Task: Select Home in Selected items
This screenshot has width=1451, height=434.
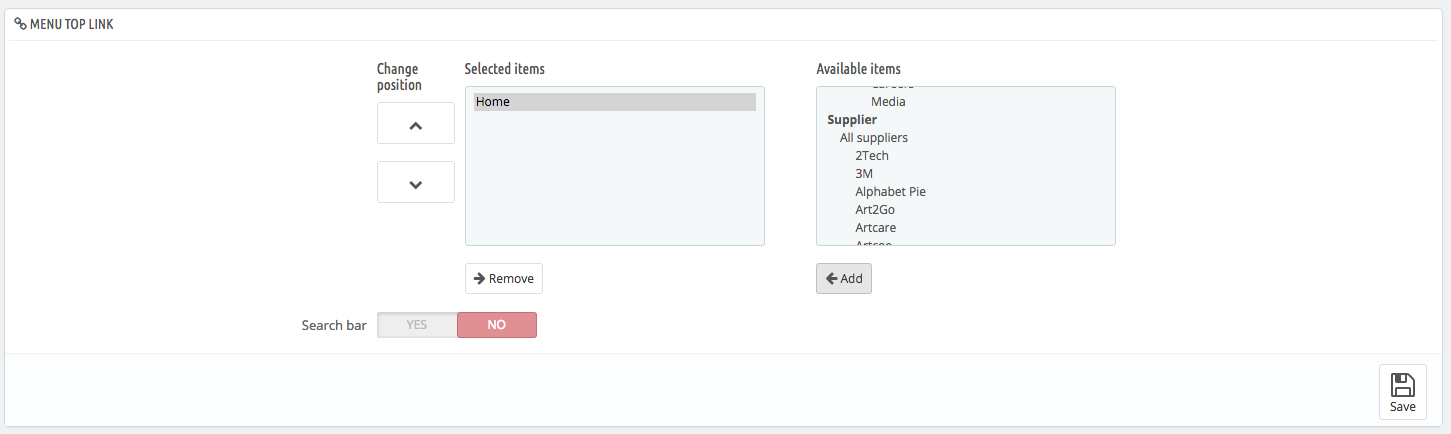Action: coord(614,102)
